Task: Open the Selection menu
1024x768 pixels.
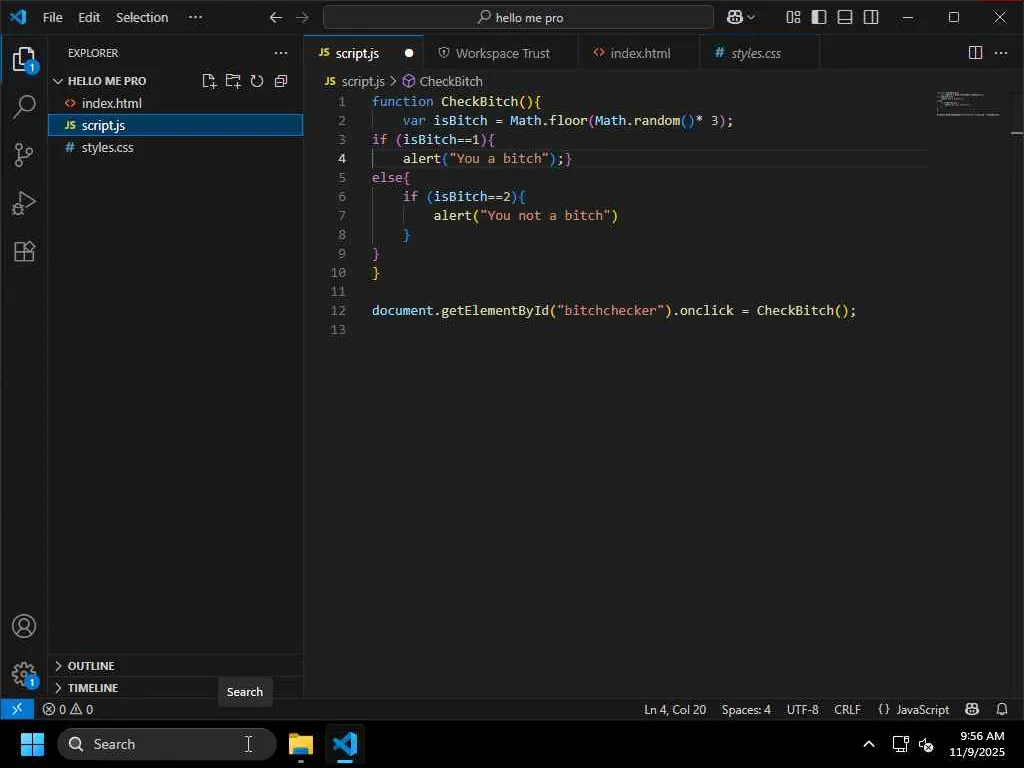Action: point(142,17)
